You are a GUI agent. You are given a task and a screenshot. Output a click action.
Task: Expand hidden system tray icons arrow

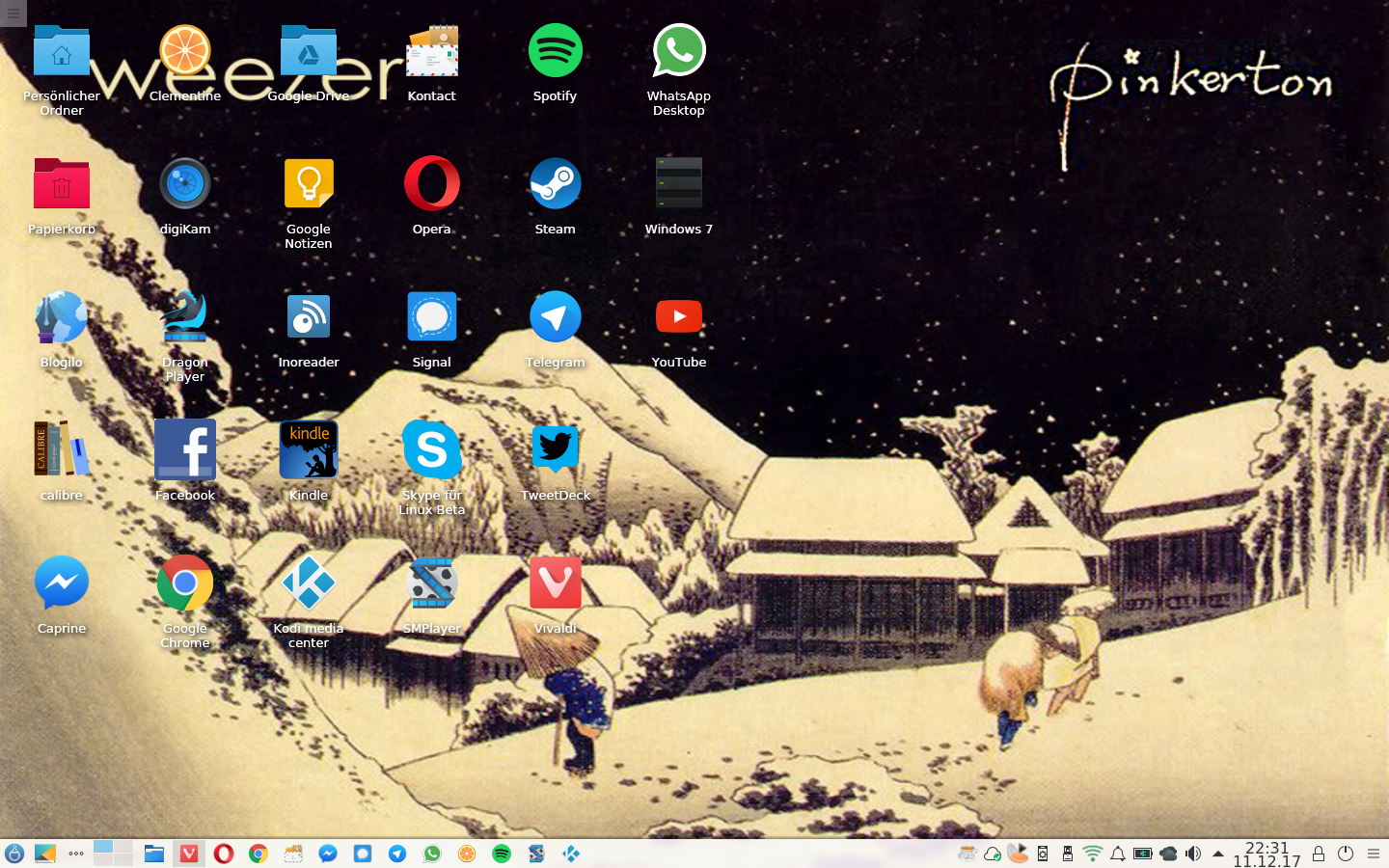coord(1218,854)
